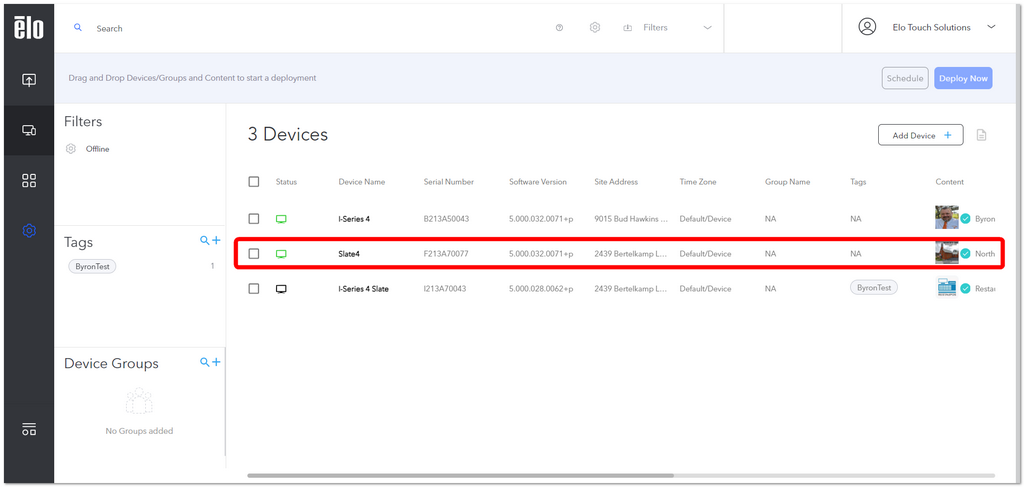The height and width of the screenshot is (487, 1024).
Task: Click the Search input field
Action: click(313, 29)
